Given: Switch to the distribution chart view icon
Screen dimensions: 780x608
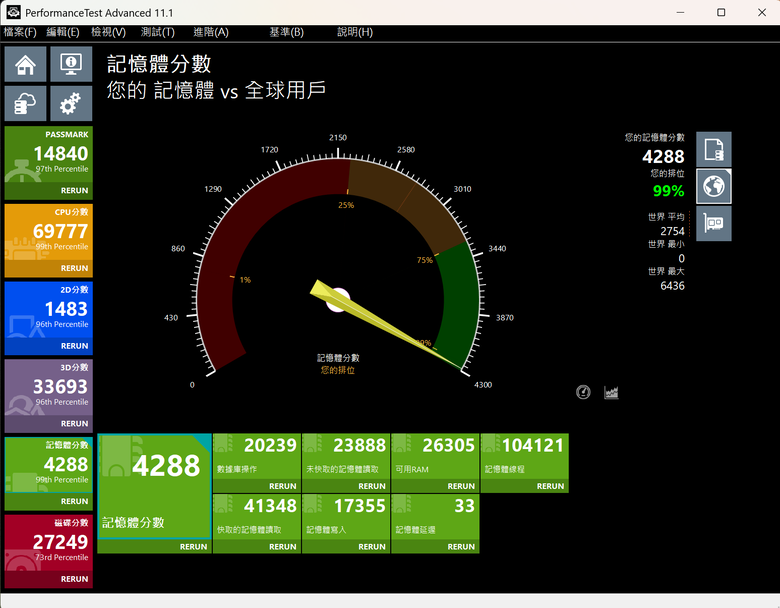Looking at the screenshot, I should point(611,392).
